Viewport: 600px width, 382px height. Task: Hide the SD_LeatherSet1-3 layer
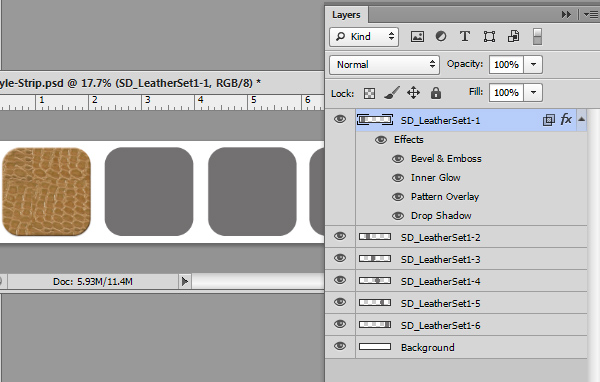click(x=340, y=258)
